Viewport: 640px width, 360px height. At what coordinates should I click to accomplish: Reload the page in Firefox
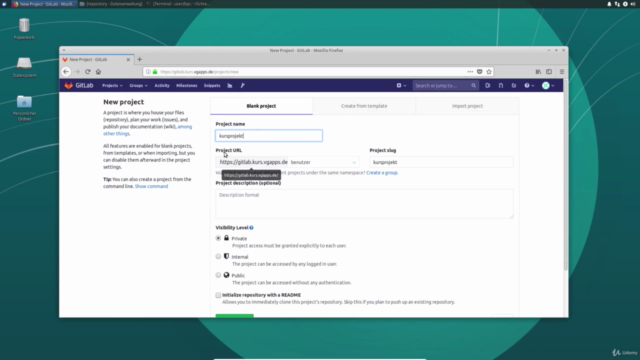tap(87, 71)
